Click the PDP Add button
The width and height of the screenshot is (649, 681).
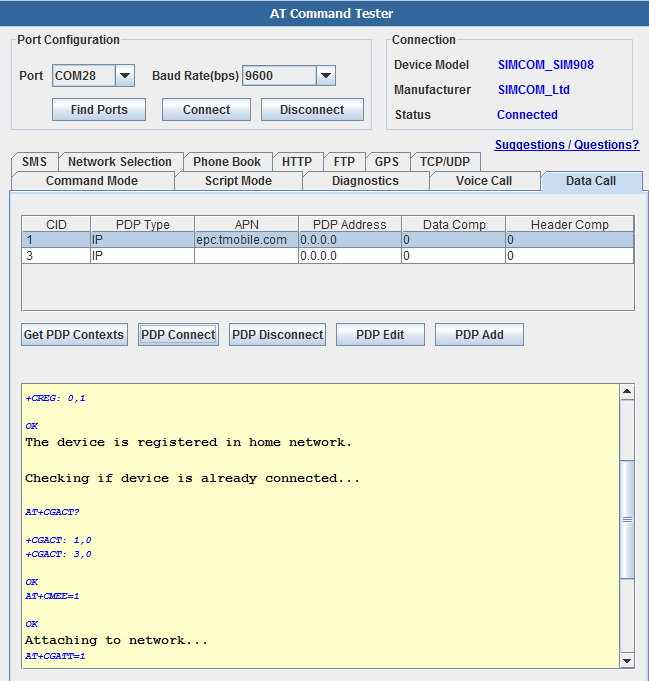click(479, 334)
